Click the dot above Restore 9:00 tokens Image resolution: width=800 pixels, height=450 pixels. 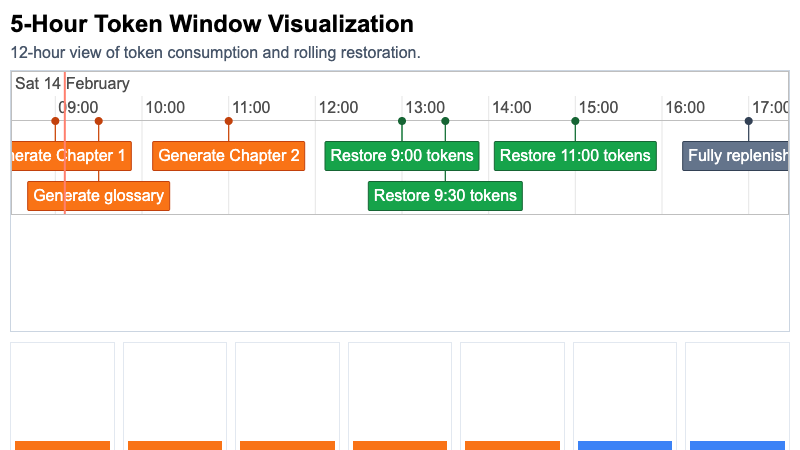[x=402, y=121]
